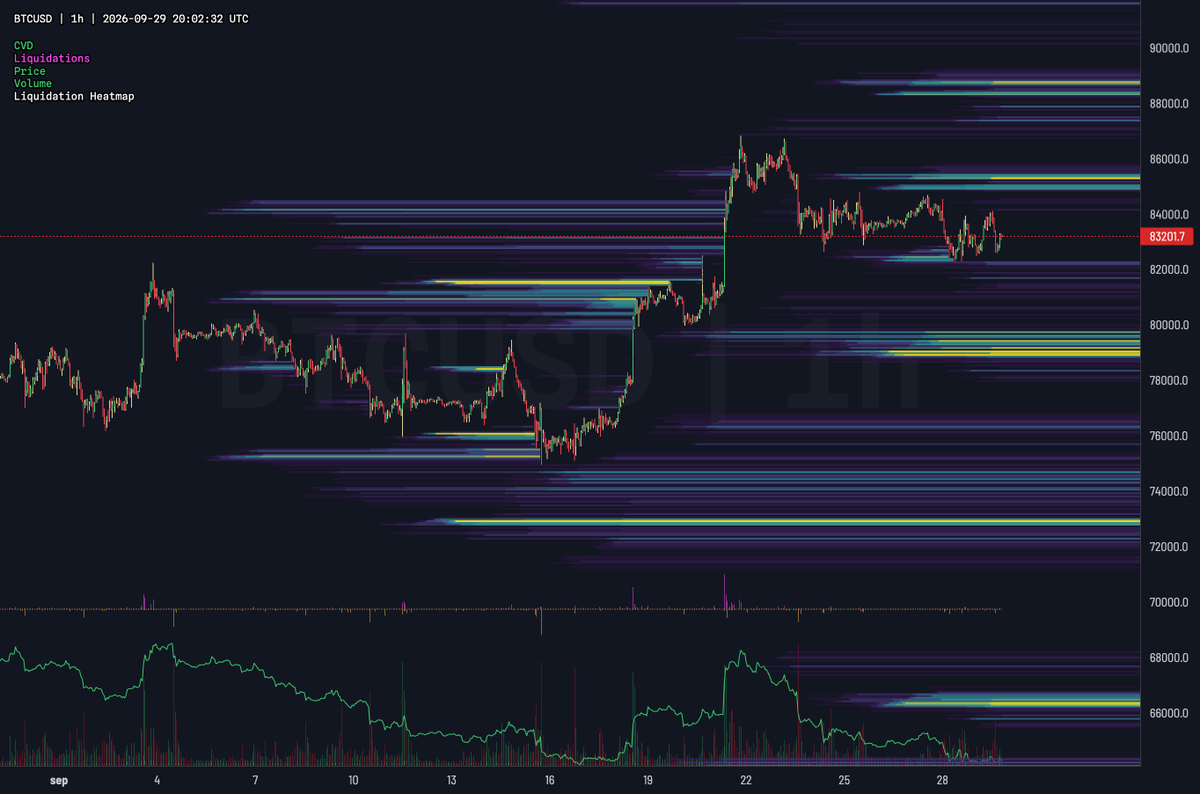Click the day 25 label on time axis

[x=844, y=779]
